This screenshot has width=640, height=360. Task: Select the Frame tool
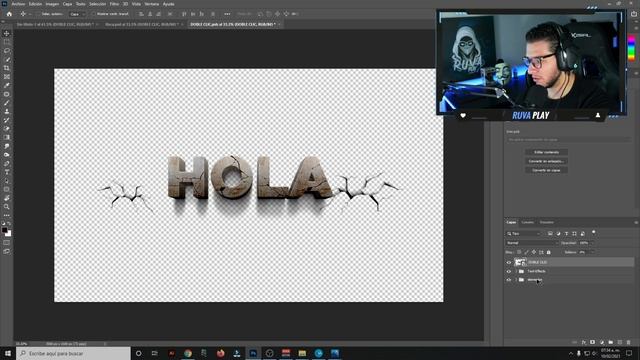point(7,76)
